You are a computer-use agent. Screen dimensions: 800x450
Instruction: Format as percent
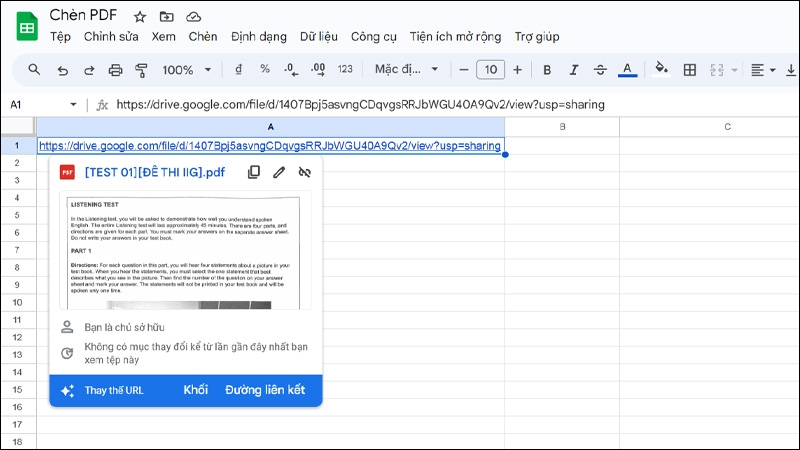point(265,69)
